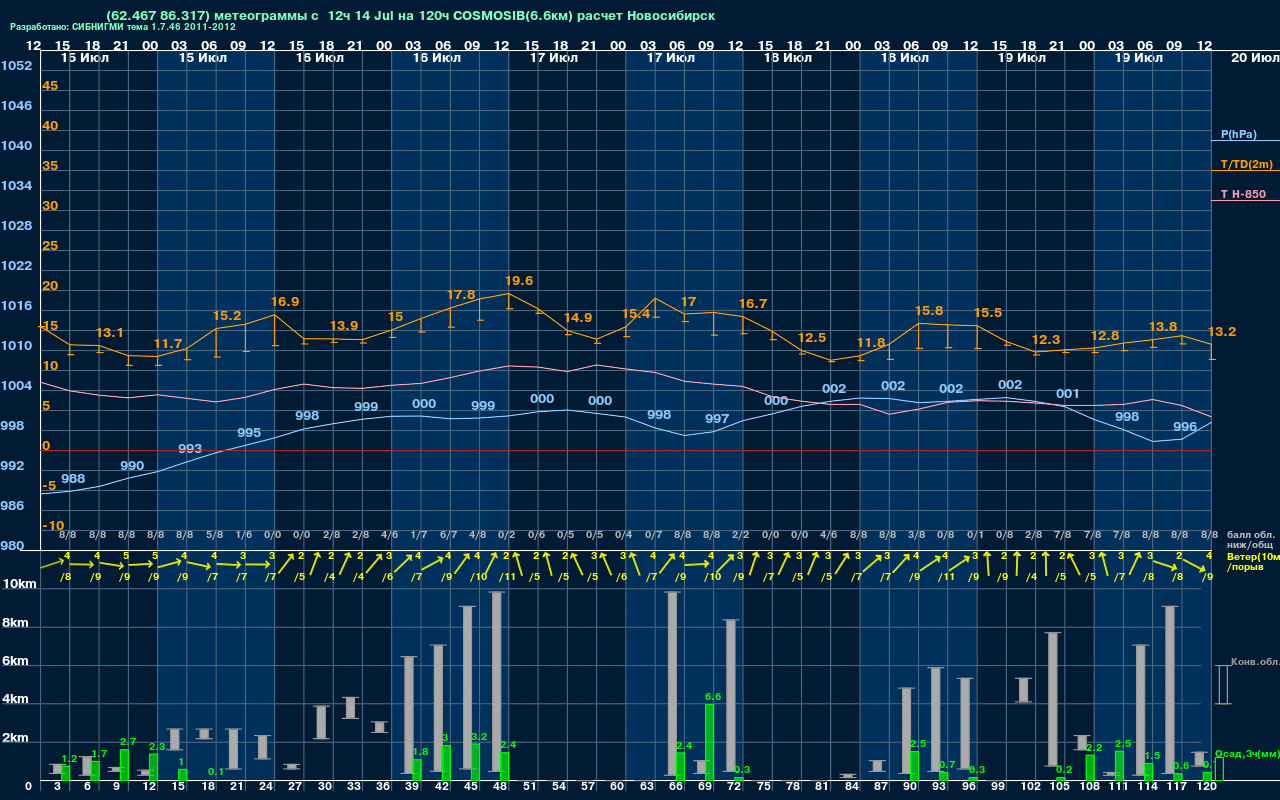Click the tall green precipitation bar at hour 69
This screenshot has height=800, width=1280.
[709, 741]
